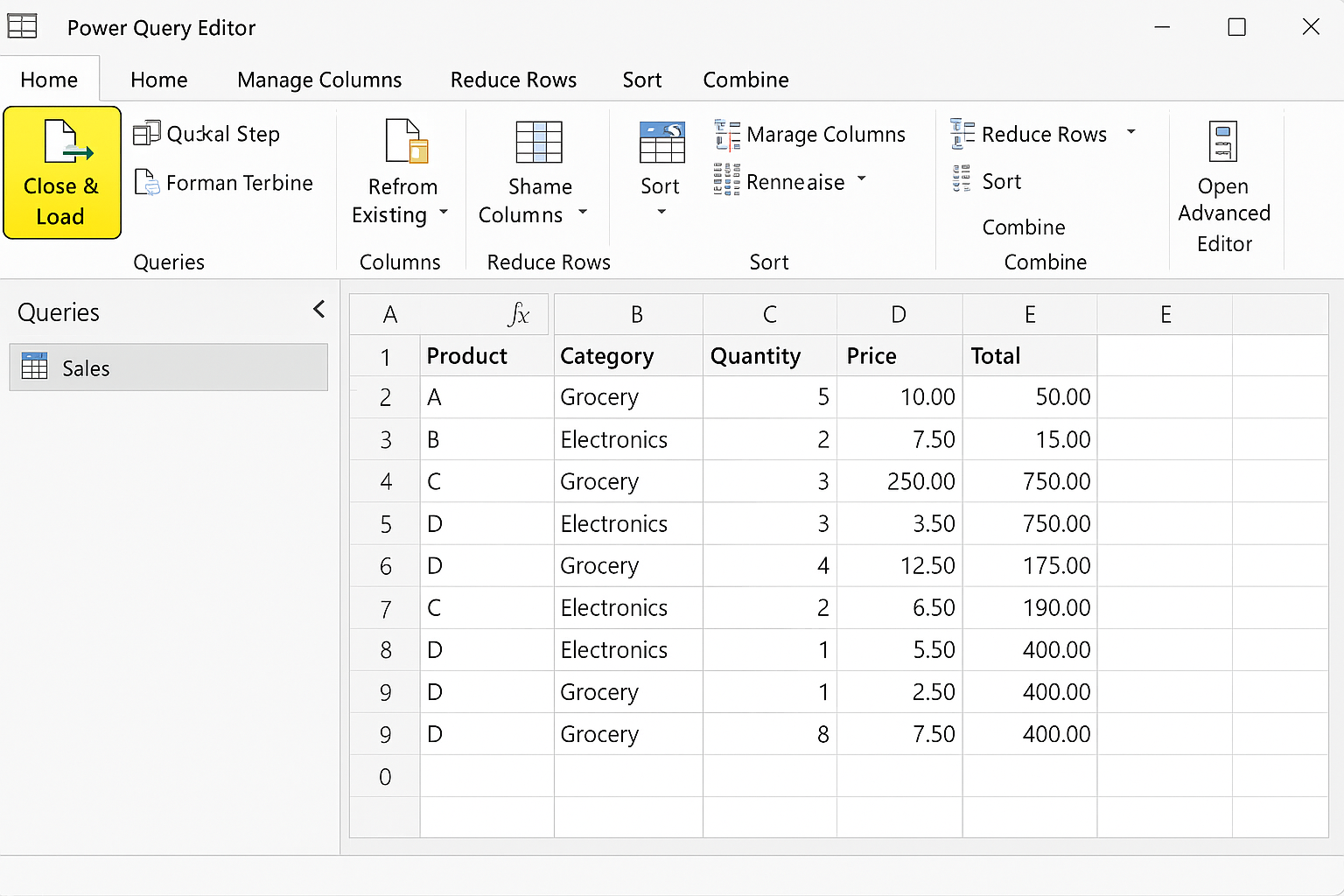Click the price cell 6.50

click(x=899, y=608)
